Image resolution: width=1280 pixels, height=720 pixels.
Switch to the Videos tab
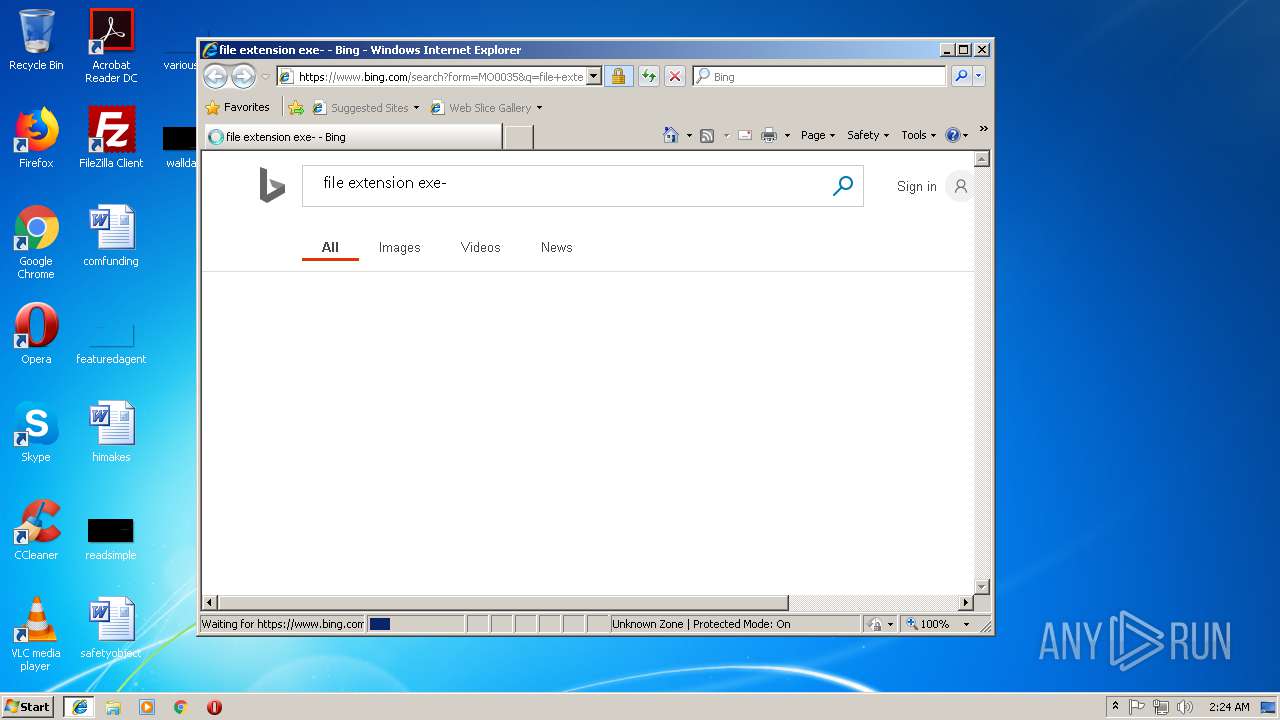coord(480,248)
